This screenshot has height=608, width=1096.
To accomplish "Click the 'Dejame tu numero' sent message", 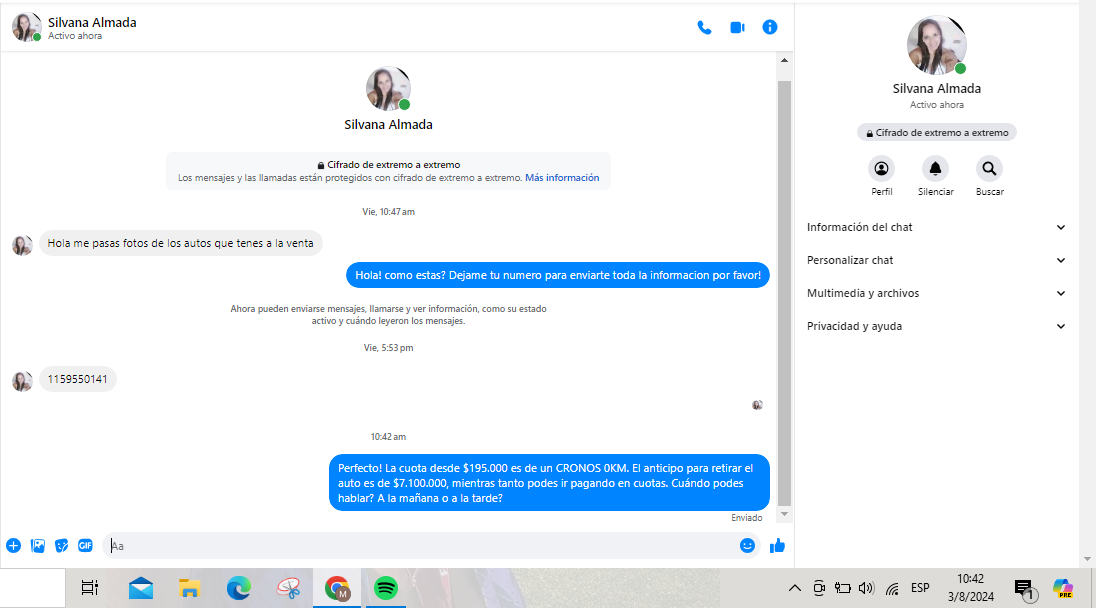I will point(558,275).
